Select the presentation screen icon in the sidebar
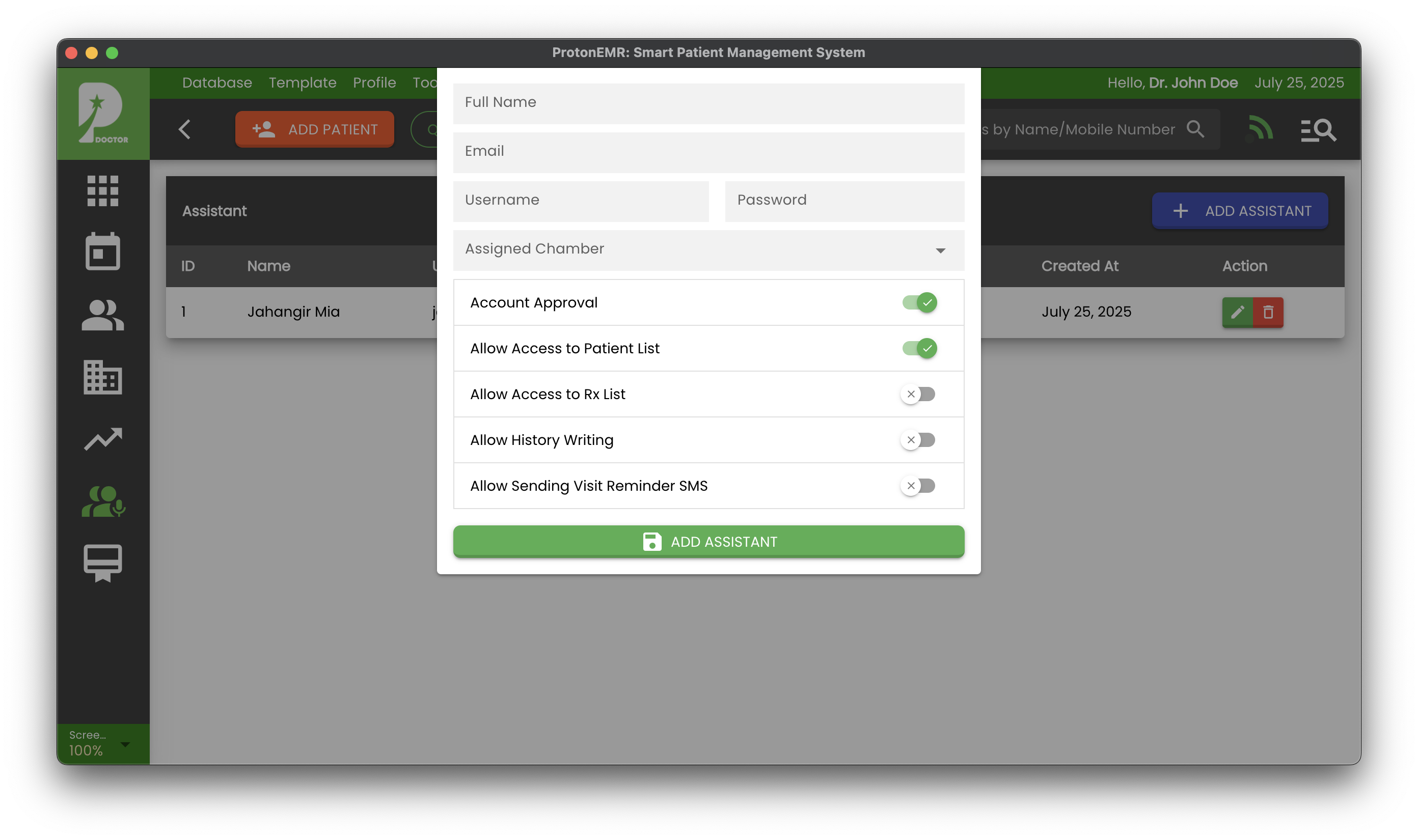The height and width of the screenshot is (840, 1418). coord(103,562)
